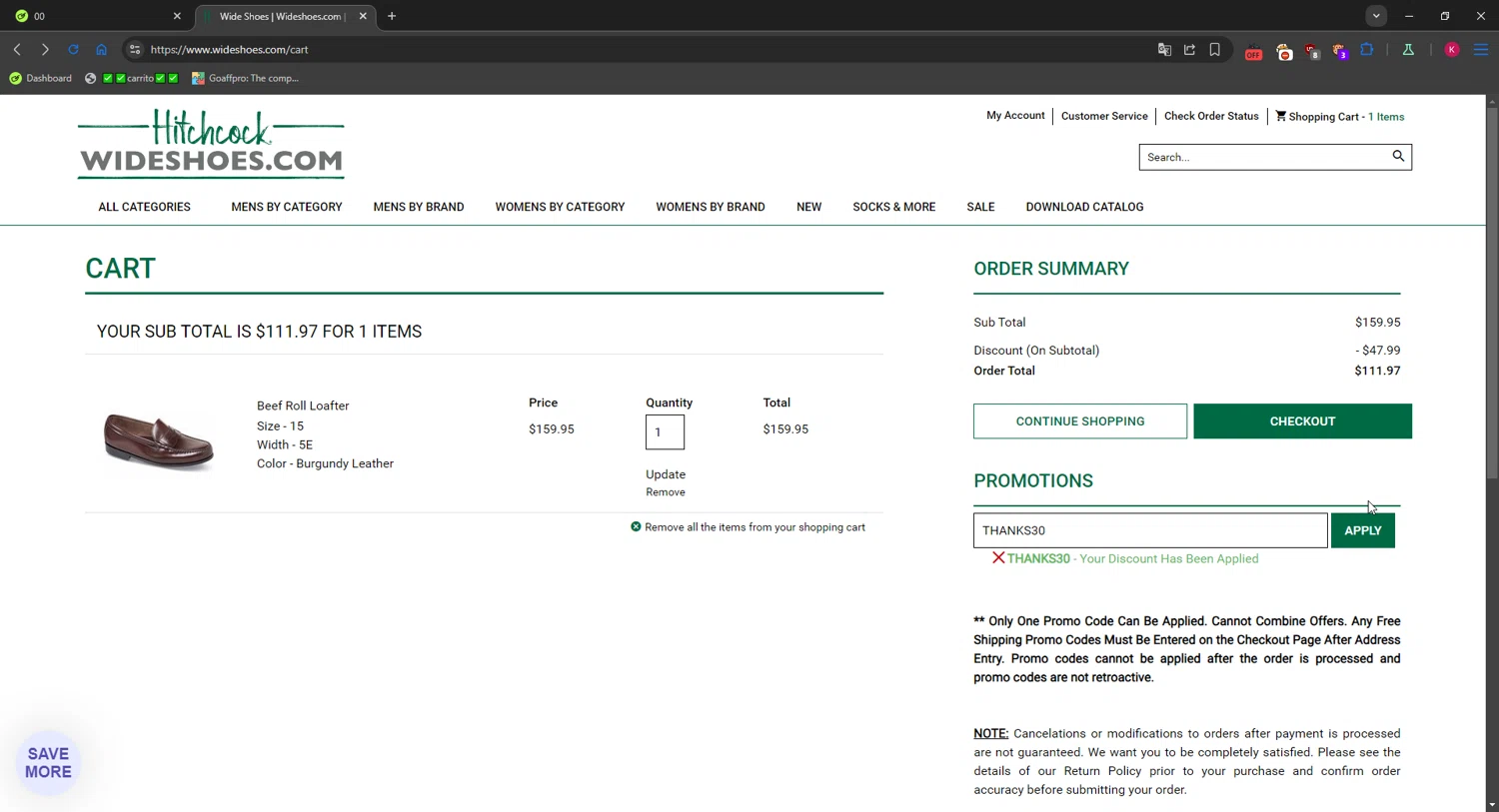Image resolution: width=1499 pixels, height=812 pixels.
Task: Open SOCKS & MORE menu
Action: [894, 207]
